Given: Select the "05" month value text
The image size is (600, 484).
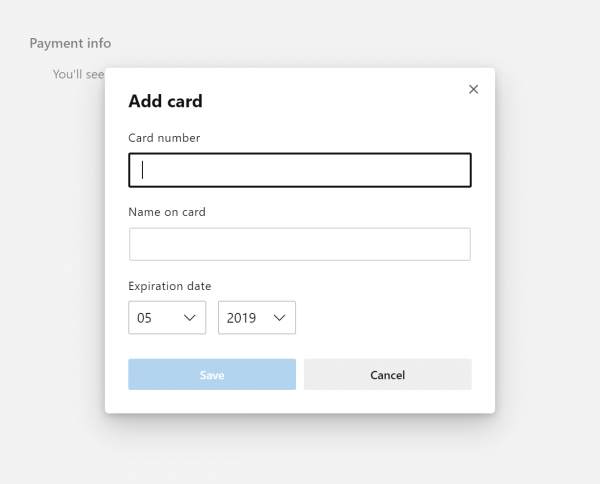Looking at the screenshot, I should coord(145,318).
